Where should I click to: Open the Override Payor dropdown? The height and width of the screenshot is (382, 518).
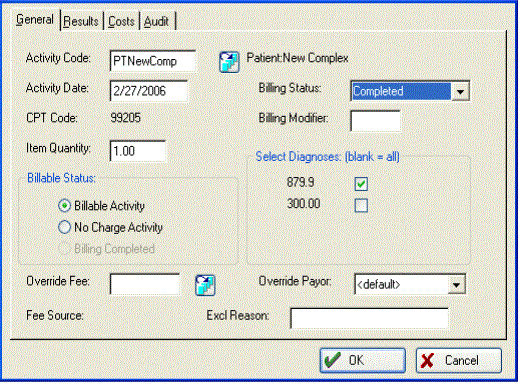pos(456,285)
